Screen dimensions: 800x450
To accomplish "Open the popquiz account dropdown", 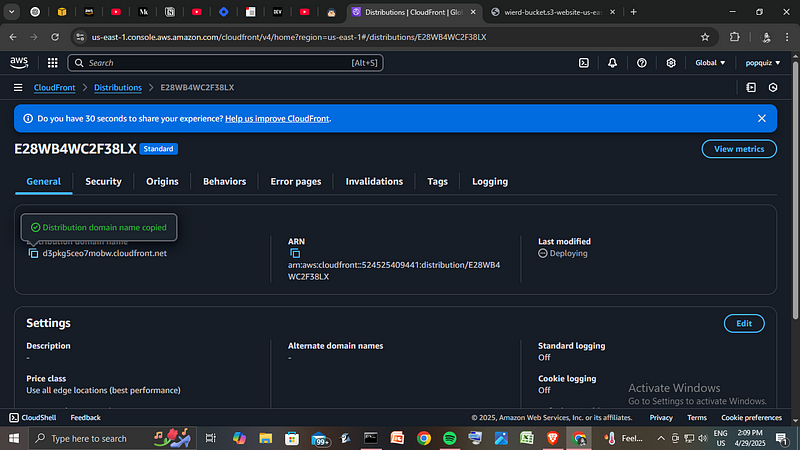I will (x=763, y=63).
